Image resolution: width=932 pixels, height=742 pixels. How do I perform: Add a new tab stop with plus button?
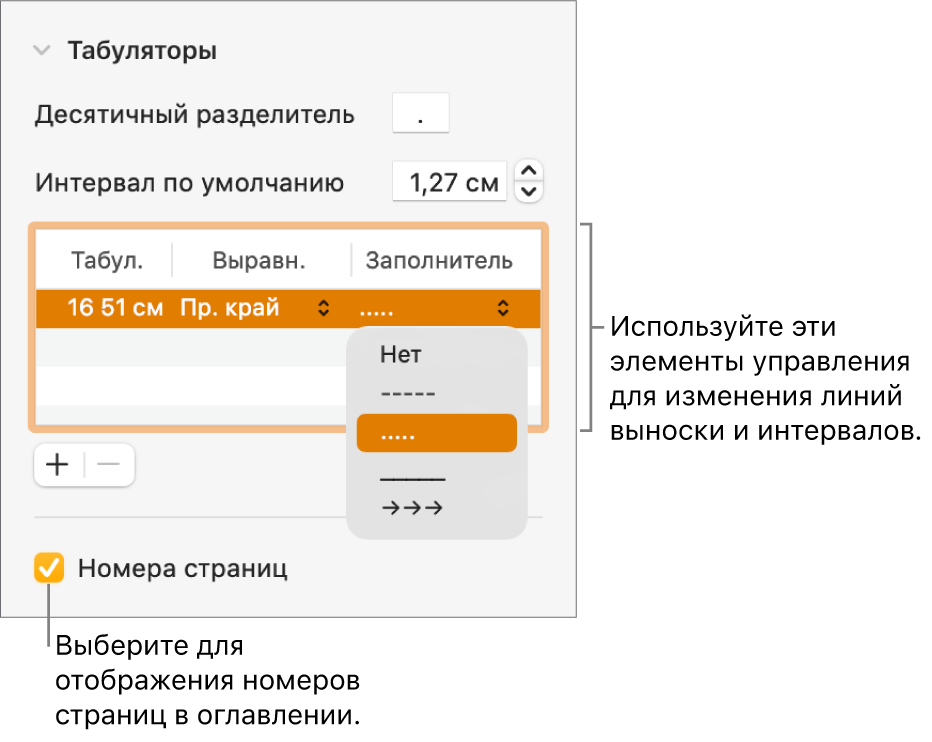(x=58, y=465)
